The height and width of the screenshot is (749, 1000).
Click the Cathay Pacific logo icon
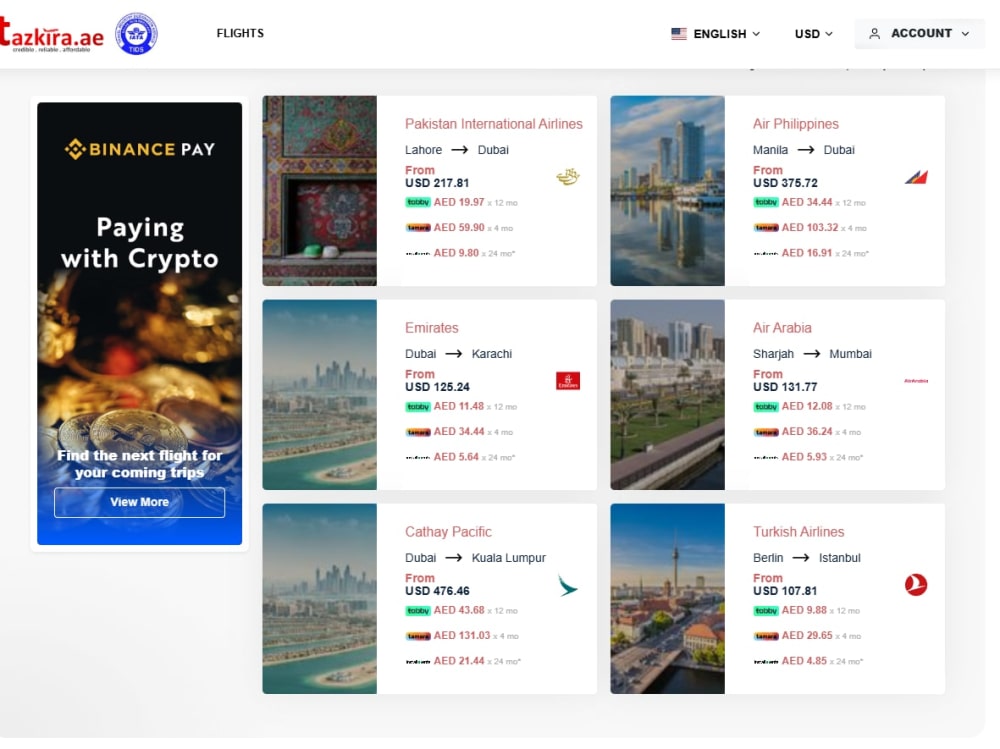pyautogui.click(x=567, y=585)
